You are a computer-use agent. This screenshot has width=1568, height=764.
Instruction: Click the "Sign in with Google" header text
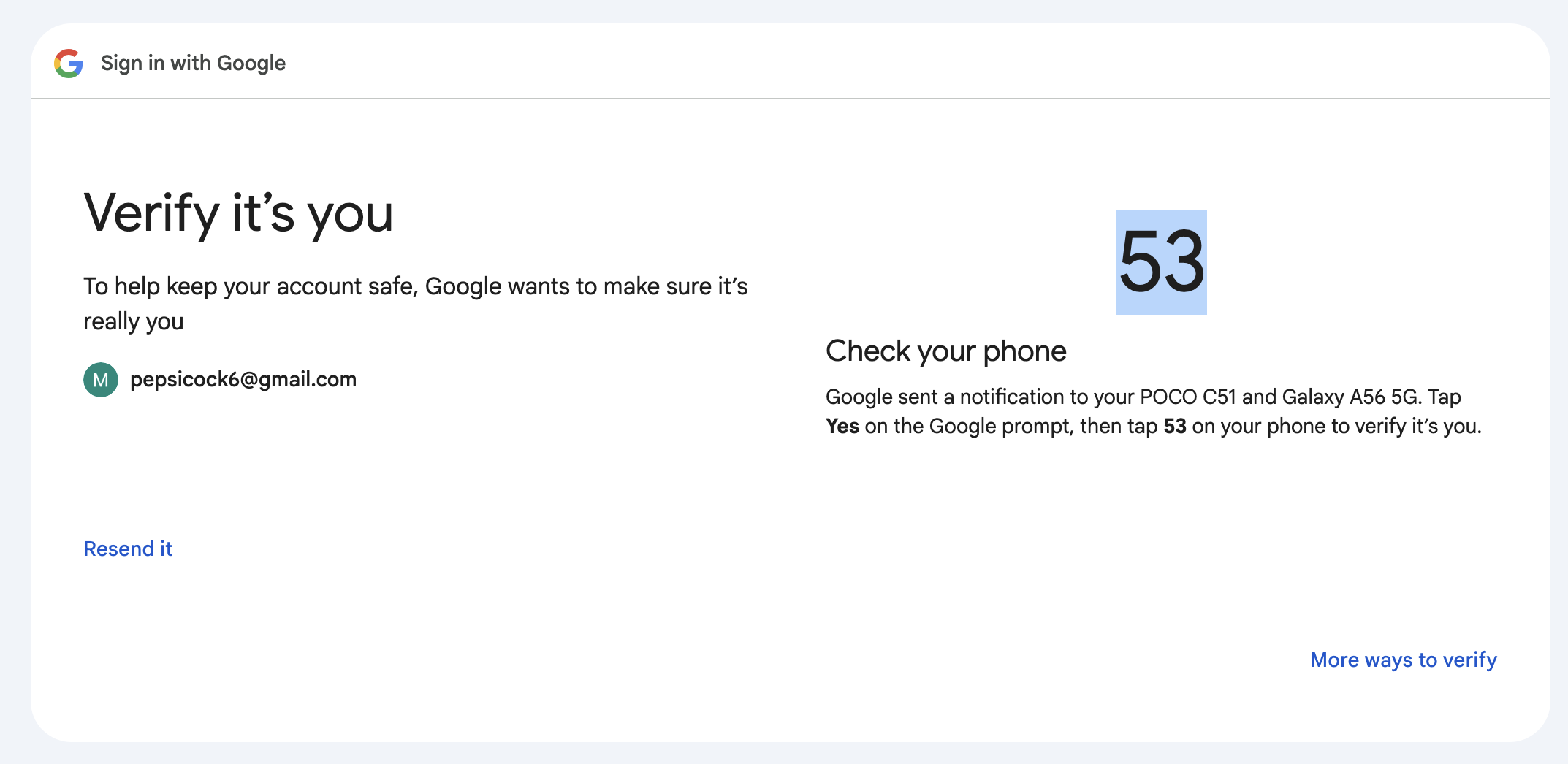[193, 64]
